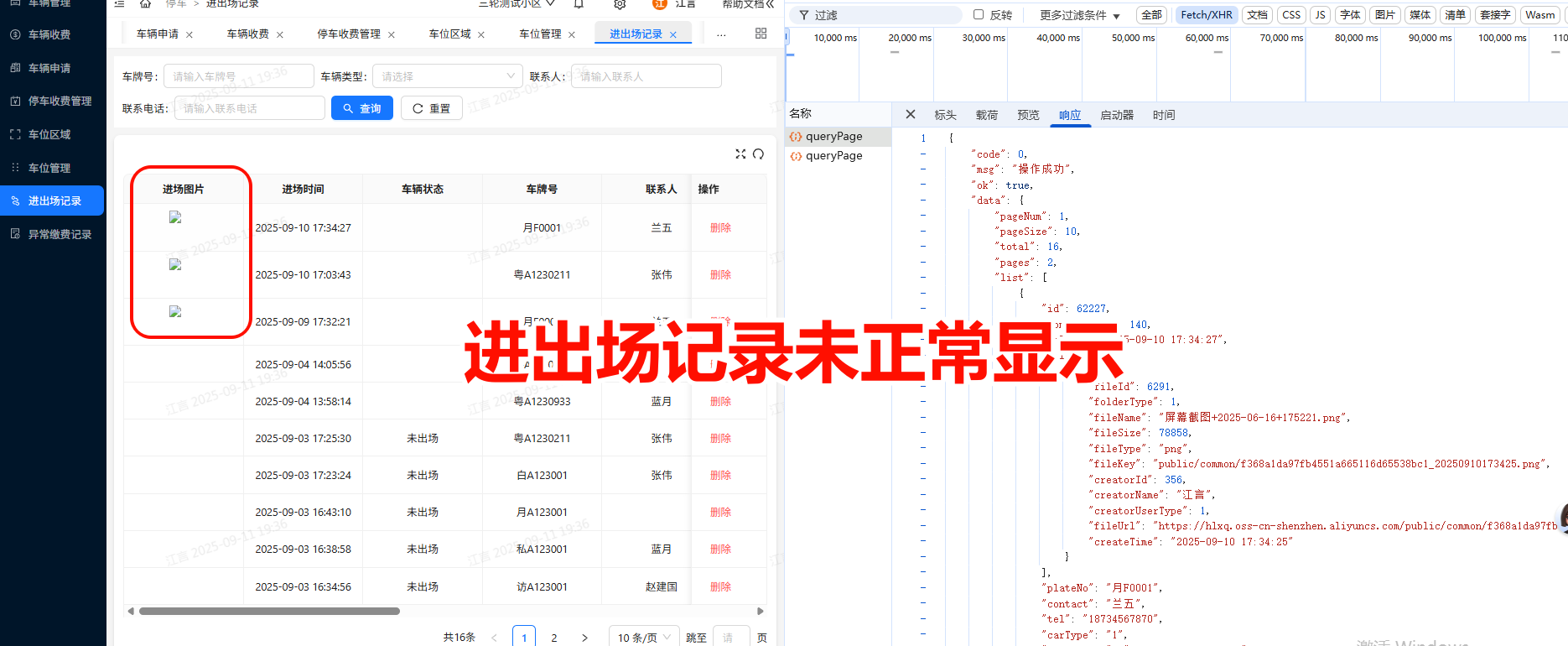Toggle fullscreen for the table

pyautogui.click(x=740, y=154)
